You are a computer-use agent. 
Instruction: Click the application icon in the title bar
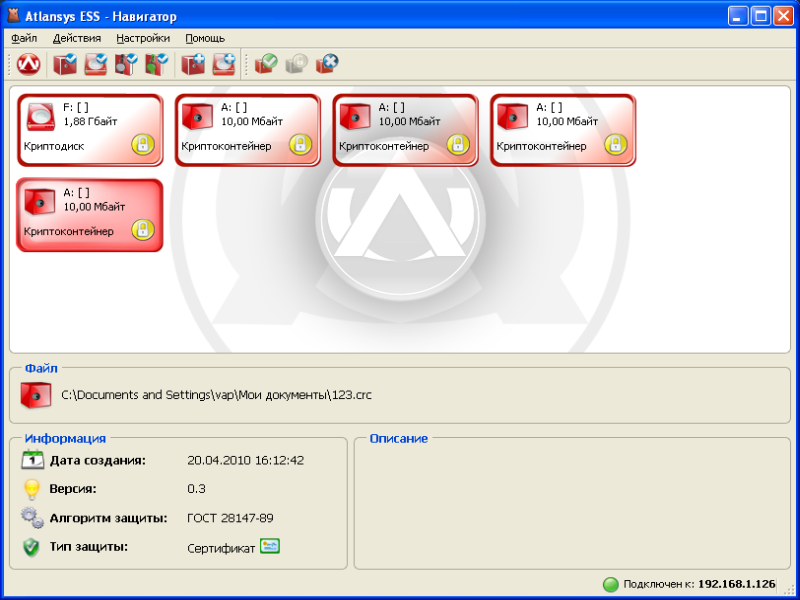point(14,16)
